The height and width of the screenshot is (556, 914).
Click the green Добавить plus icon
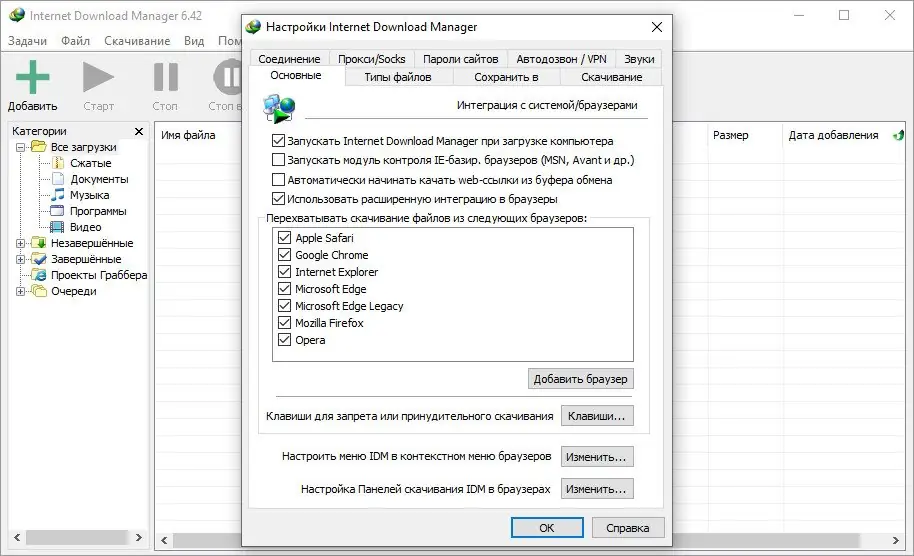click(x=32, y=77)
